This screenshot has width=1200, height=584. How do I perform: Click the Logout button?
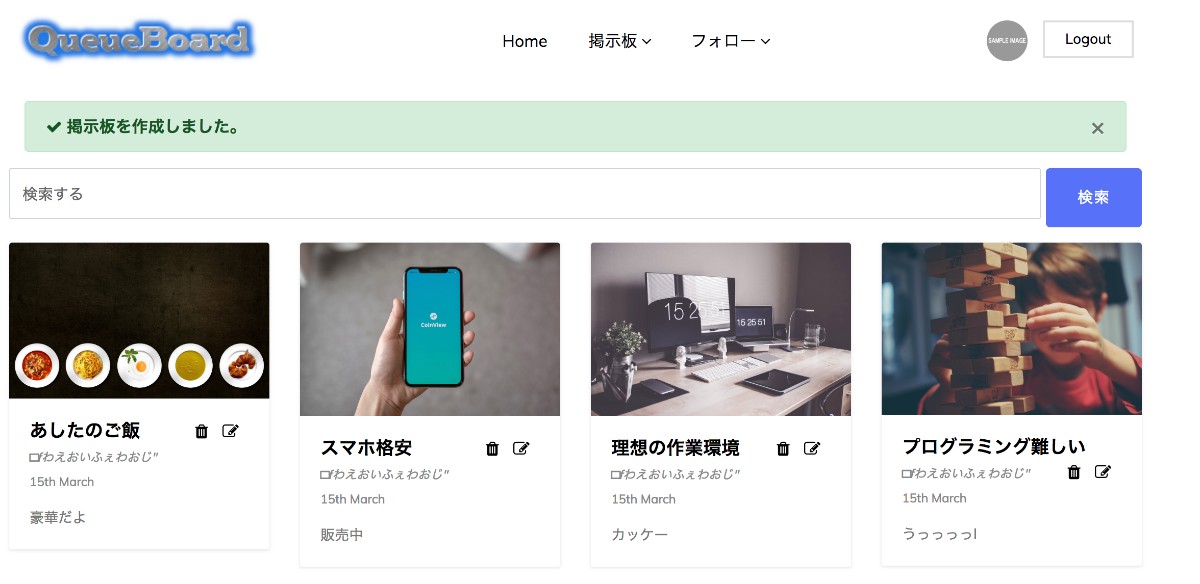click(1088, 39)
